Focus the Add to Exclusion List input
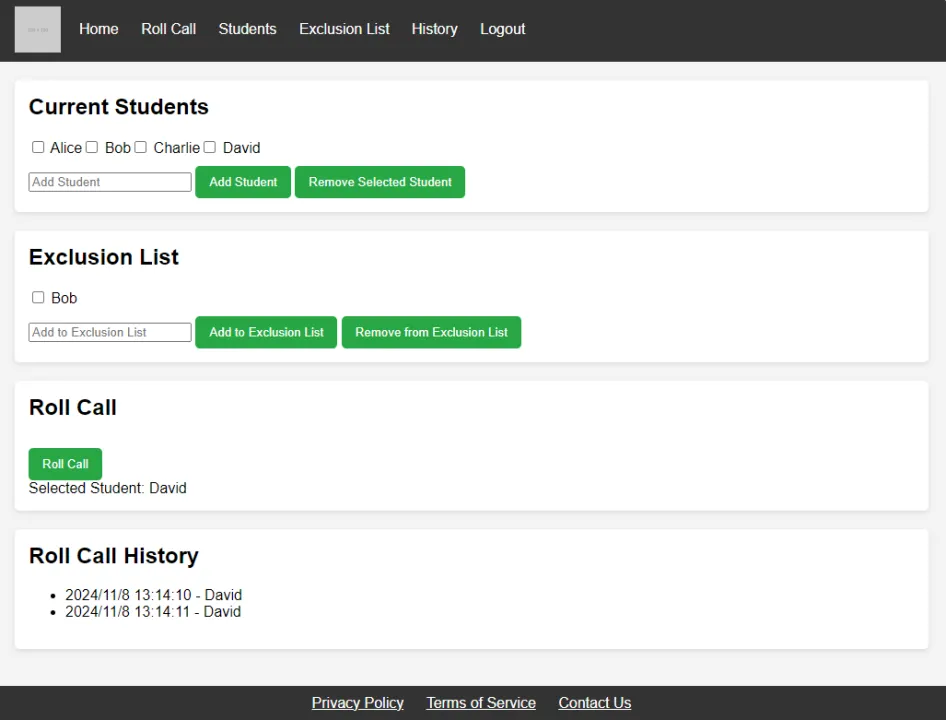Image resolution: width=946 pixels, height=720 pixels. [110, 332]
